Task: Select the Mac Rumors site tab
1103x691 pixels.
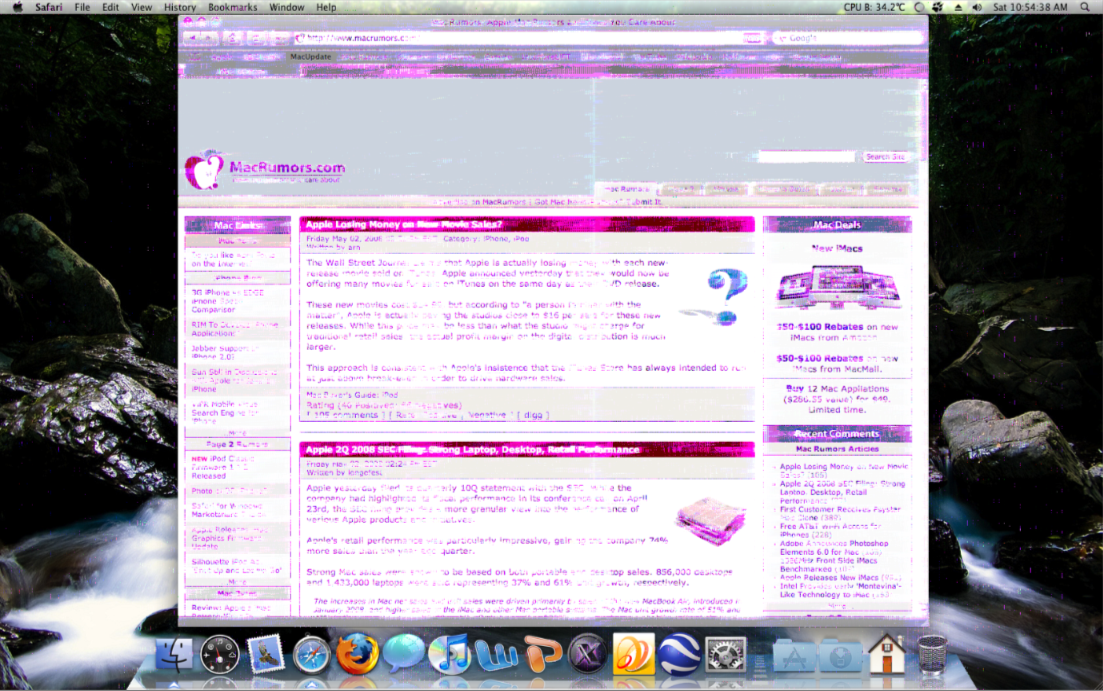Action: pyautogui.click(x=626, y=189)
